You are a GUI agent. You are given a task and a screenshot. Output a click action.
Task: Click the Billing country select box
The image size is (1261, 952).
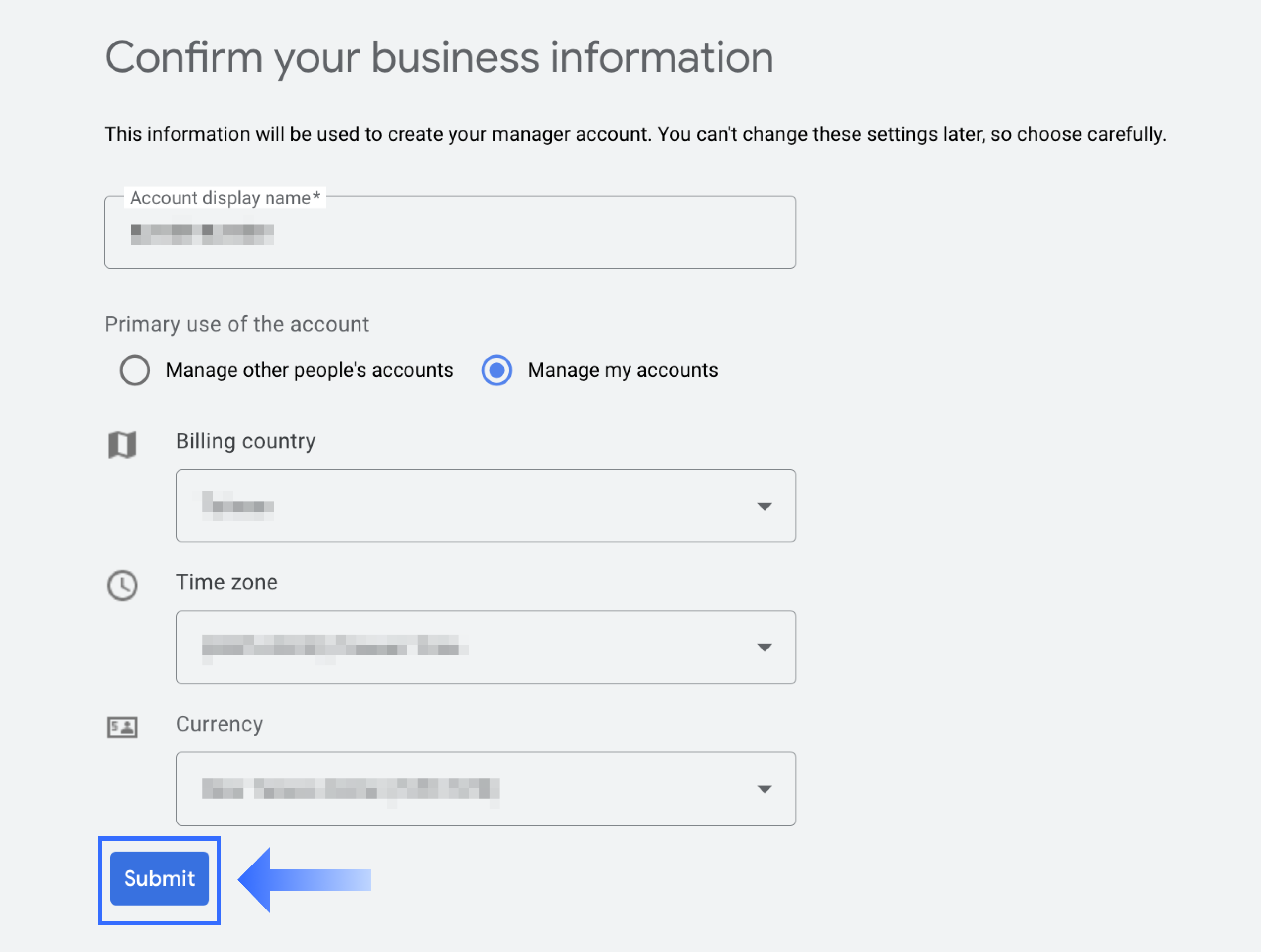pyautogui.click(x=485, y=506)
